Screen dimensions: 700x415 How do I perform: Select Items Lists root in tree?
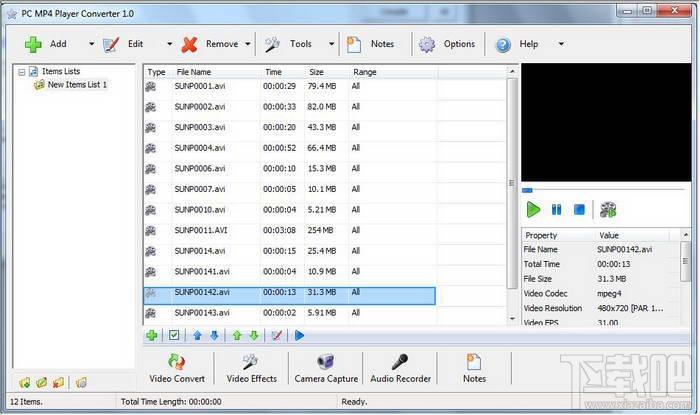(61, 71)
